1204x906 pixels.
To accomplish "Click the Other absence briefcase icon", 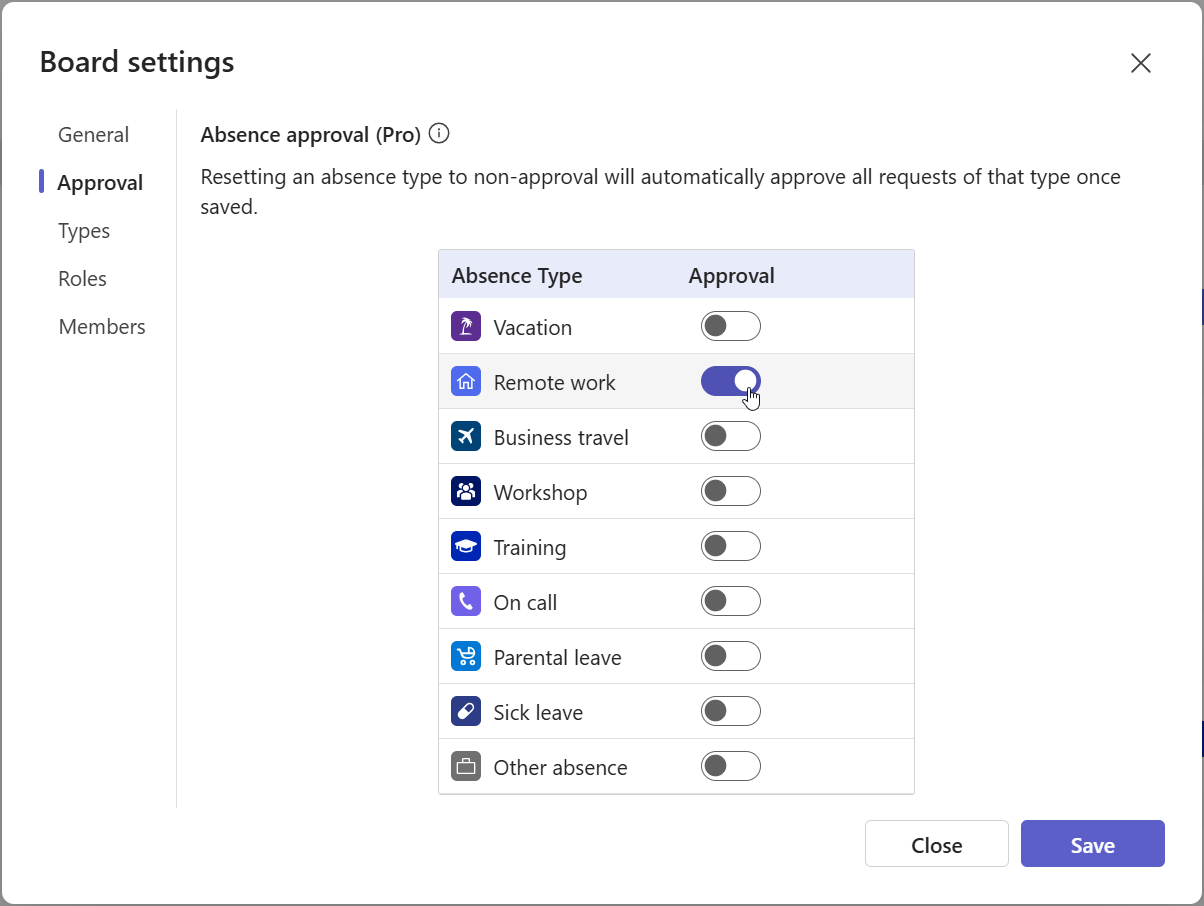I will (466, 767).
